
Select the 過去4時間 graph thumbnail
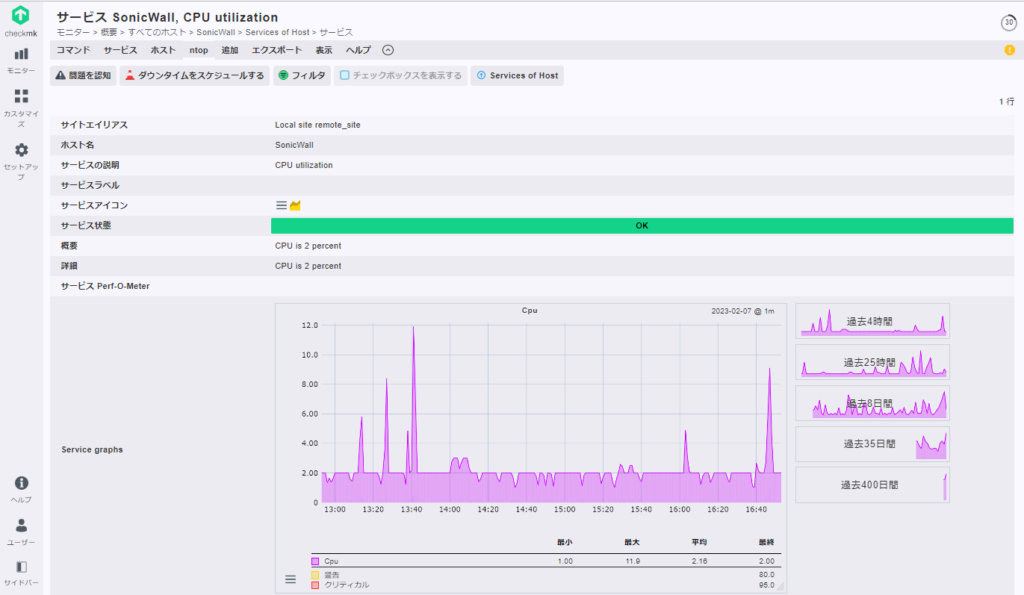(872, 321)
